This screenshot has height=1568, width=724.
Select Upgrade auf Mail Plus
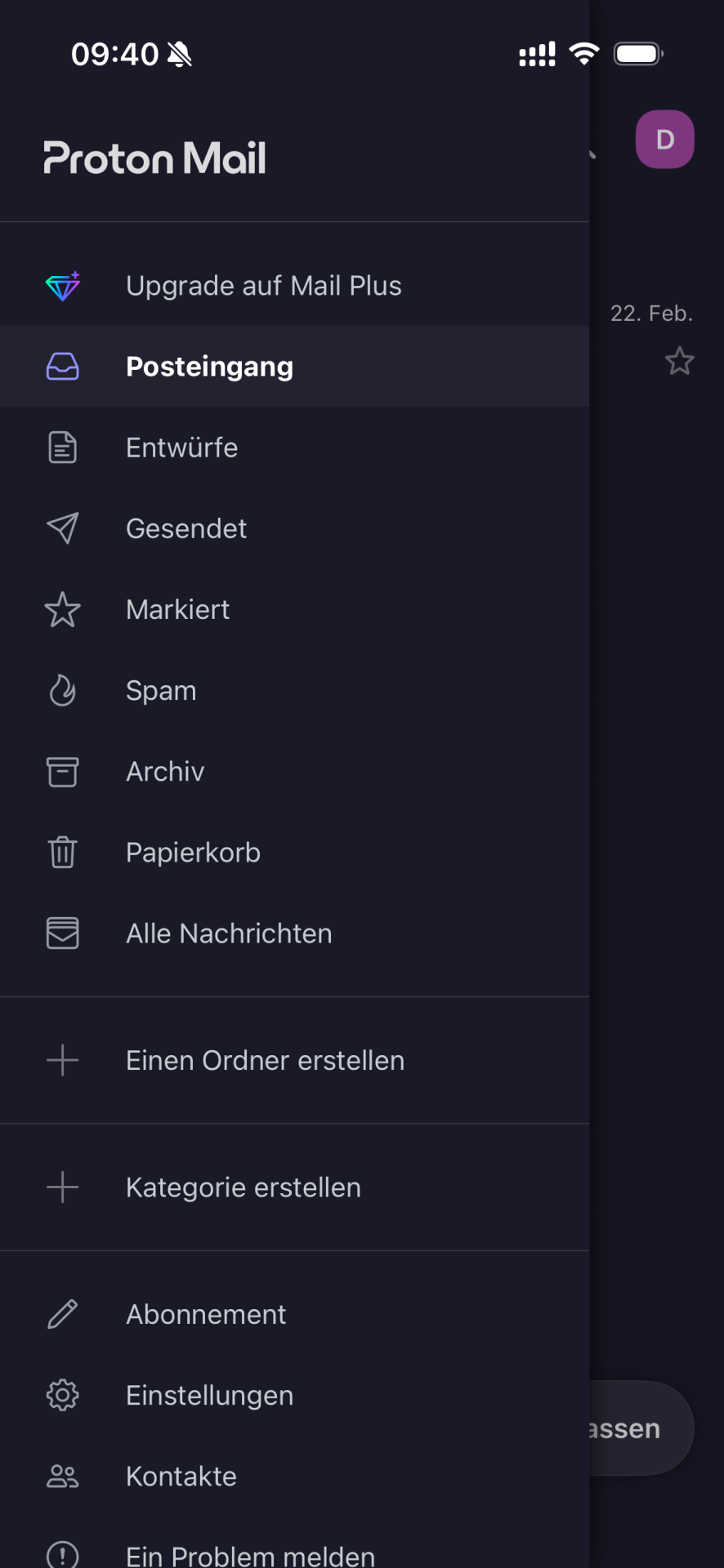coord(263,286)
